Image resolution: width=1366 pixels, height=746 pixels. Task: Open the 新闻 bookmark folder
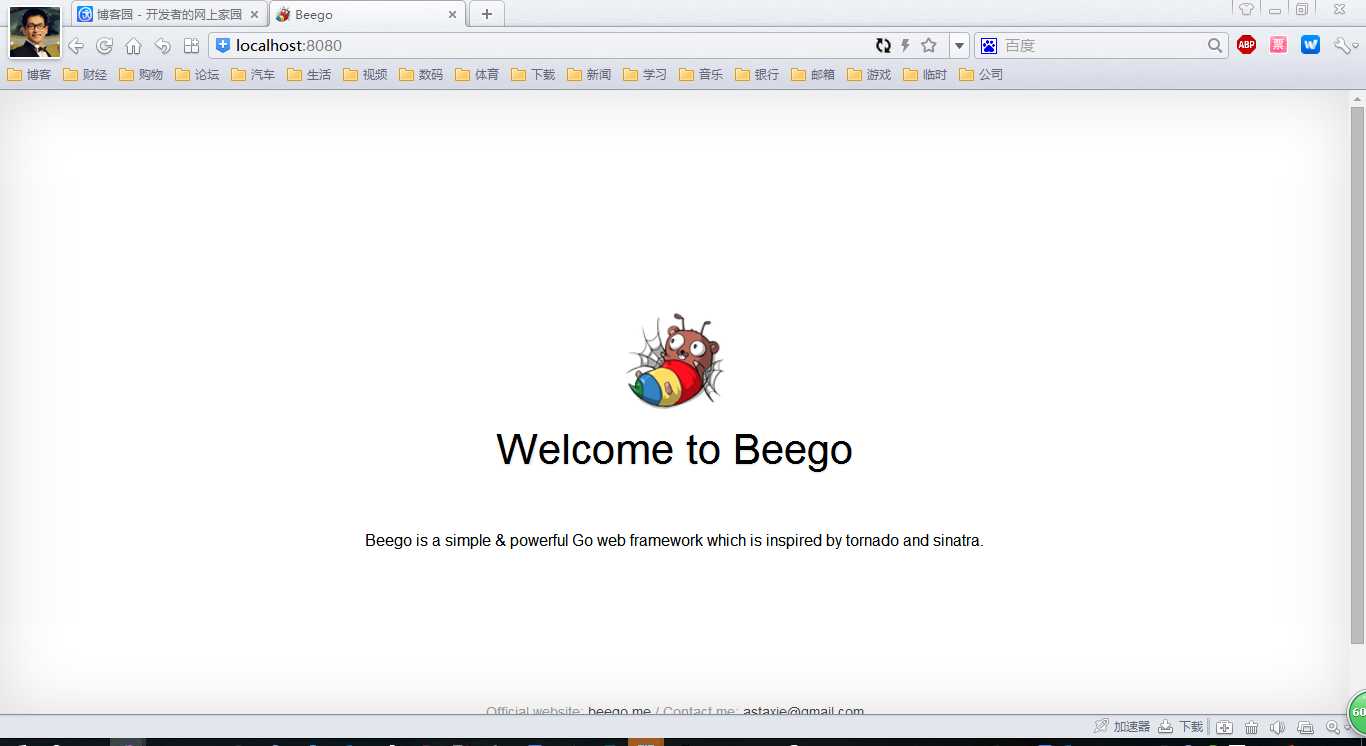pos(589,75)
